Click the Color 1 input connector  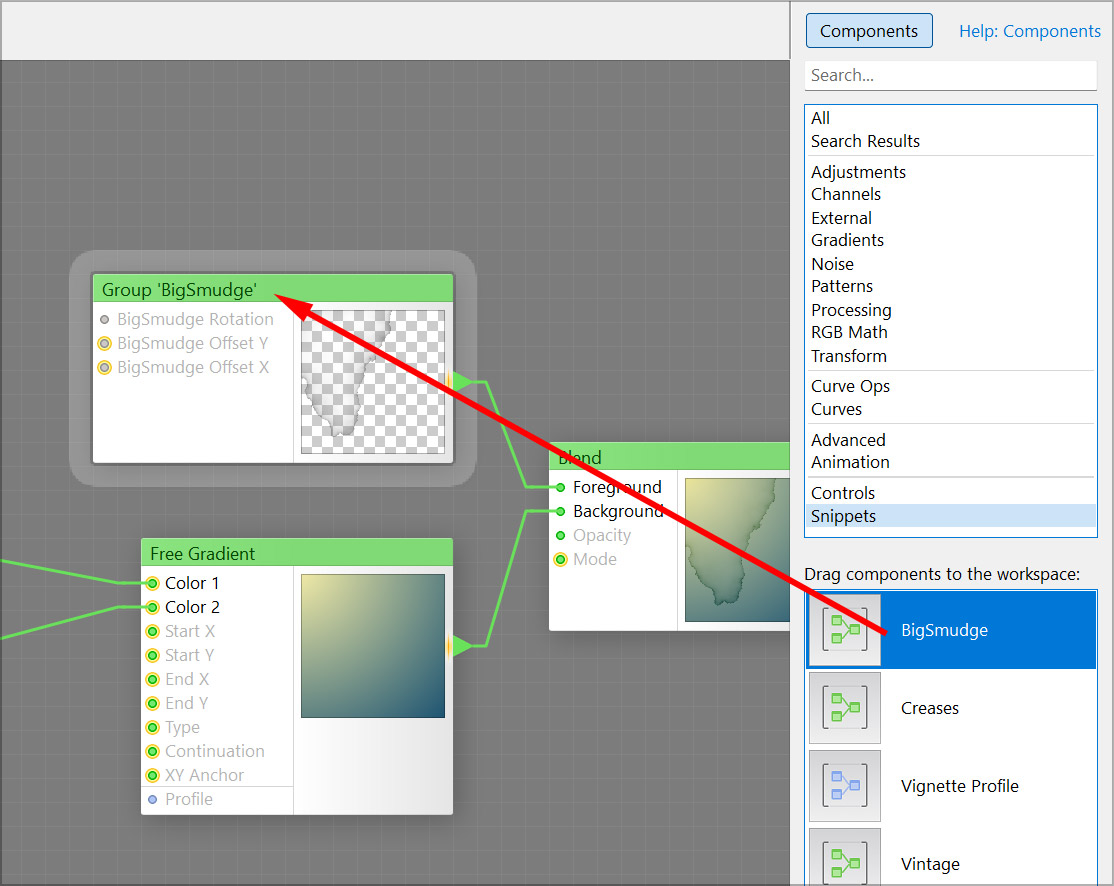pos(152,583)
